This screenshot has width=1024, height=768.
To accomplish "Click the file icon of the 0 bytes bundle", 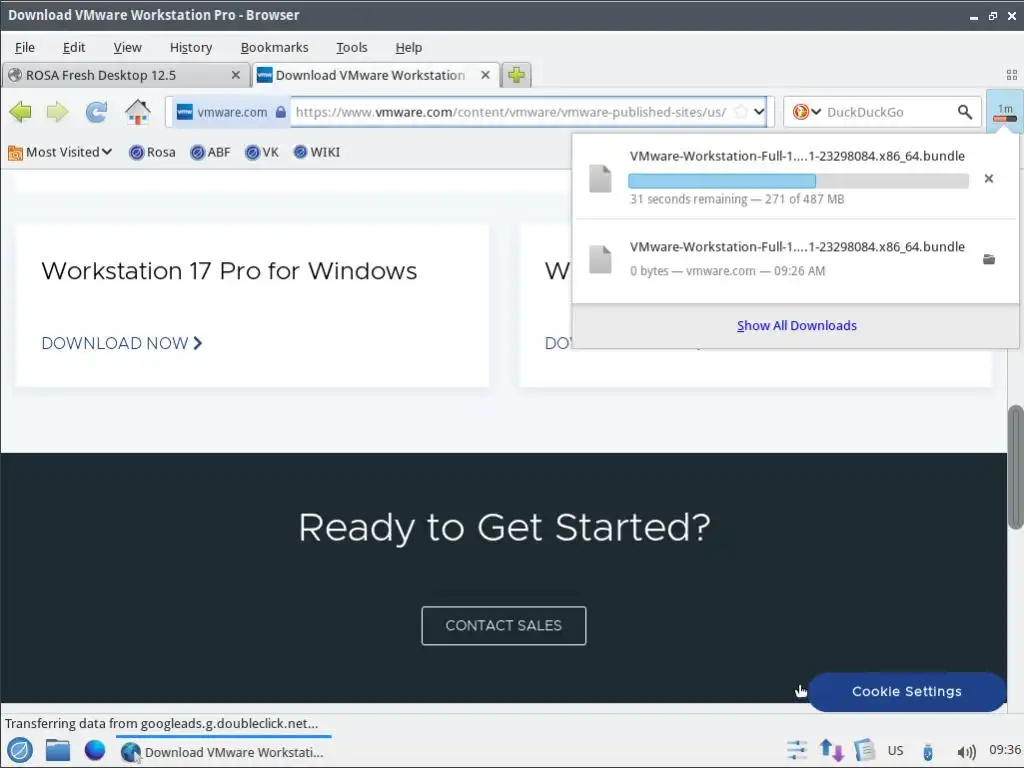I will point(600,259).
